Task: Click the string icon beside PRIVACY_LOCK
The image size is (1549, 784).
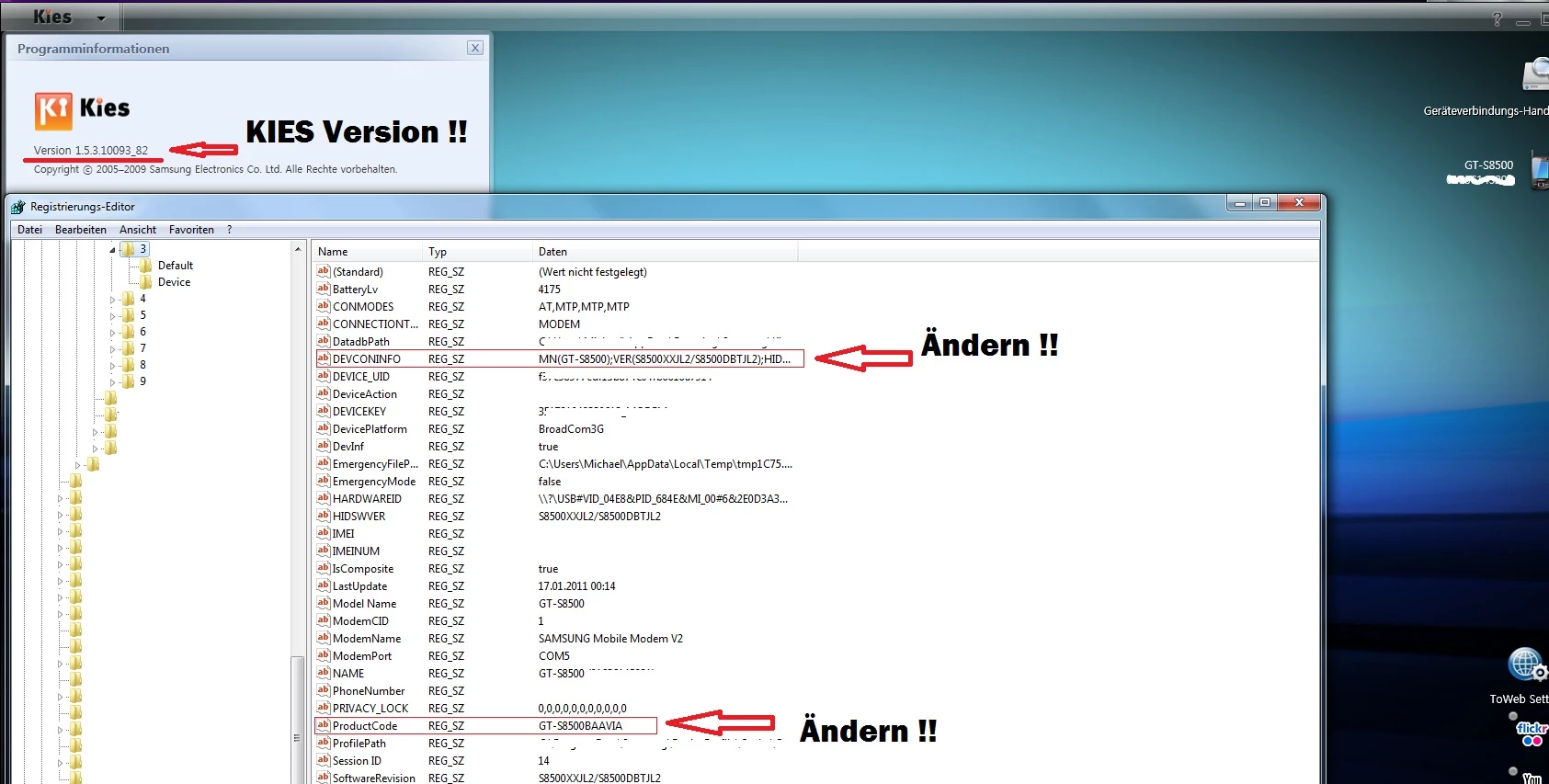Action: [x=324, y=709]
